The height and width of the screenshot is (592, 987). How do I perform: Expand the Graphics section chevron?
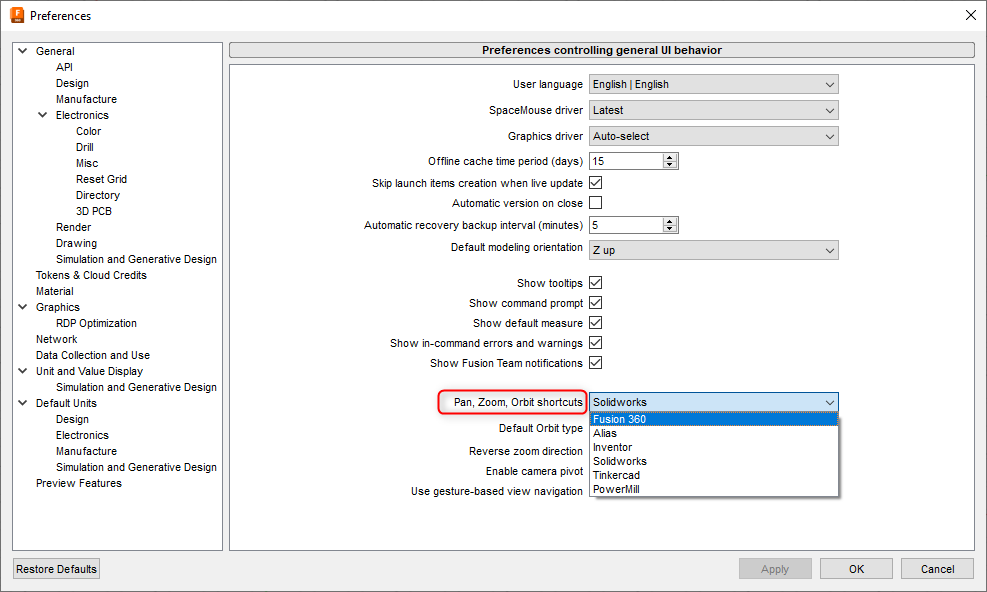click(x=22, y=307)
